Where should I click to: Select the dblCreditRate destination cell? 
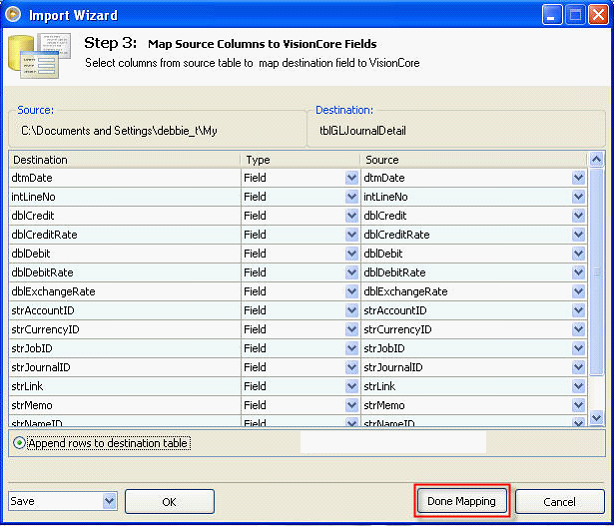pos(125,235)
